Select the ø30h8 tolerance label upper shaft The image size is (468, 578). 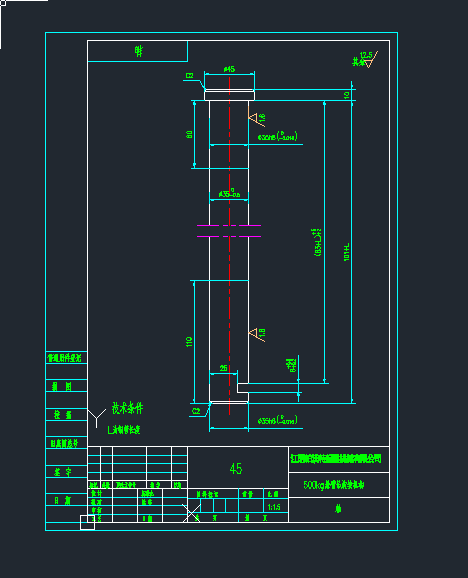(277, 136)
